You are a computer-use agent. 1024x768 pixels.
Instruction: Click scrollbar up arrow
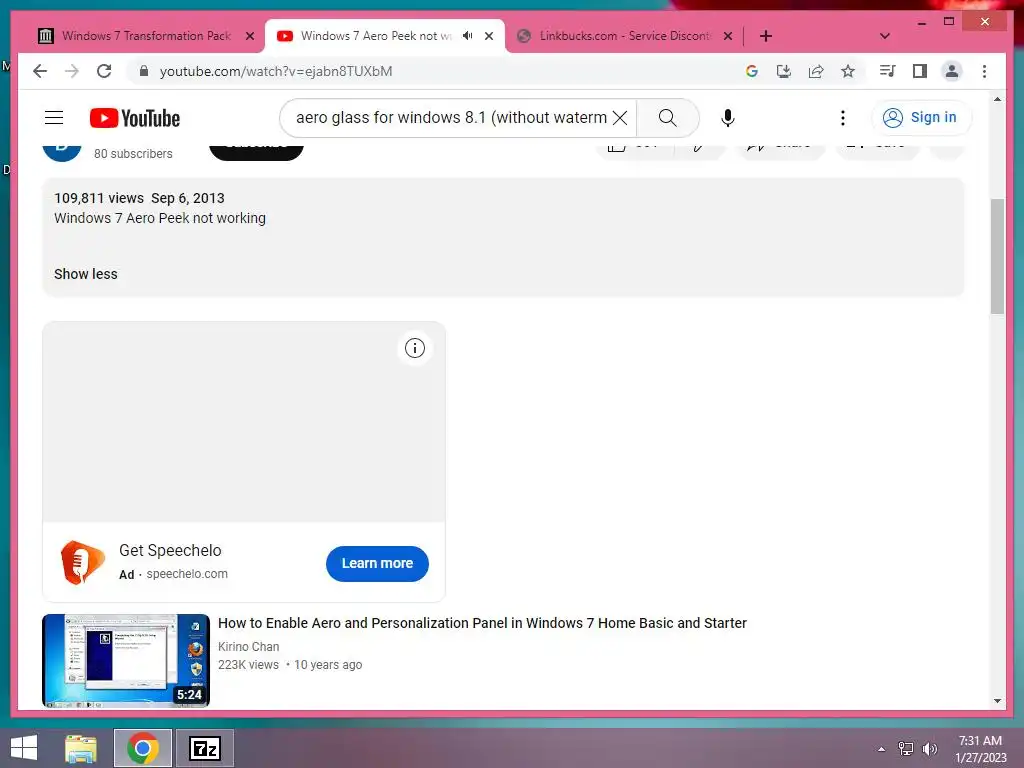(x=997, y=99)
